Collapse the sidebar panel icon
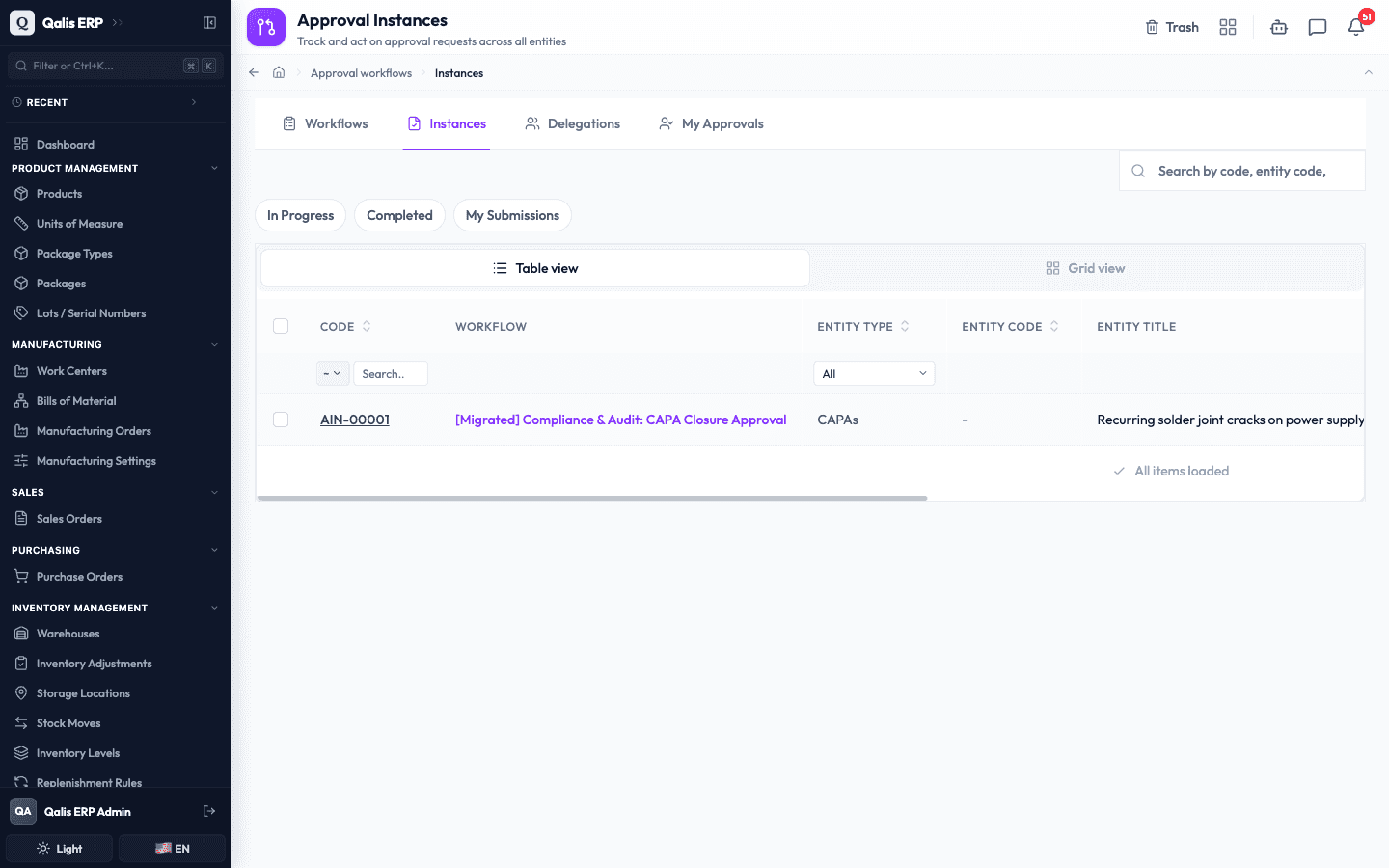Image resolution: width=1389 pixels, height=868 pixels. (x=209, y=22)
